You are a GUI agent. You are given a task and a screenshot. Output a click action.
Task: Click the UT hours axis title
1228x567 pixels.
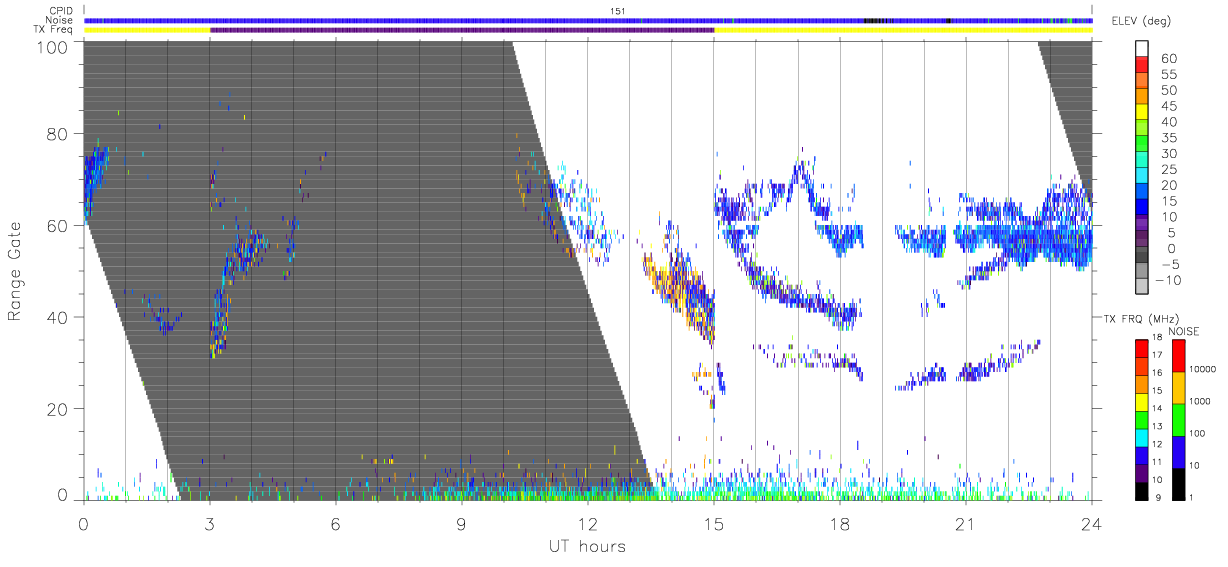coord(587,547)
